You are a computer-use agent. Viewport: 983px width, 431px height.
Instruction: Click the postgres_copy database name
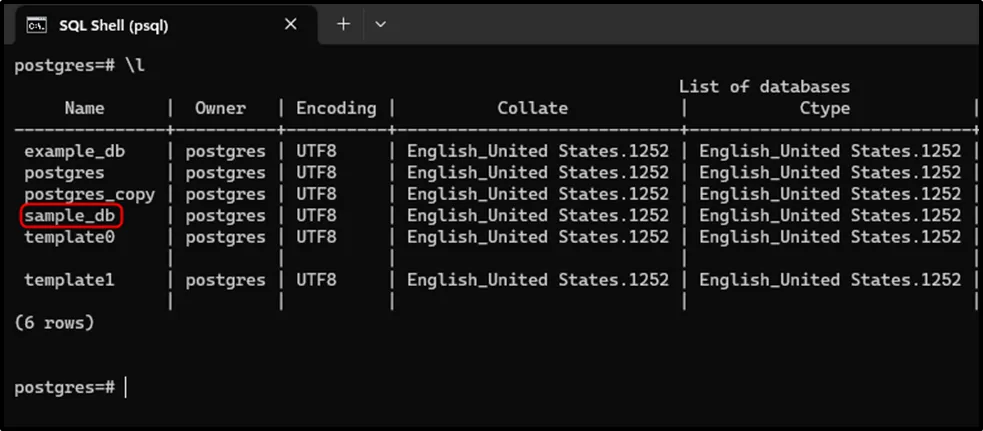click(89, 194)
